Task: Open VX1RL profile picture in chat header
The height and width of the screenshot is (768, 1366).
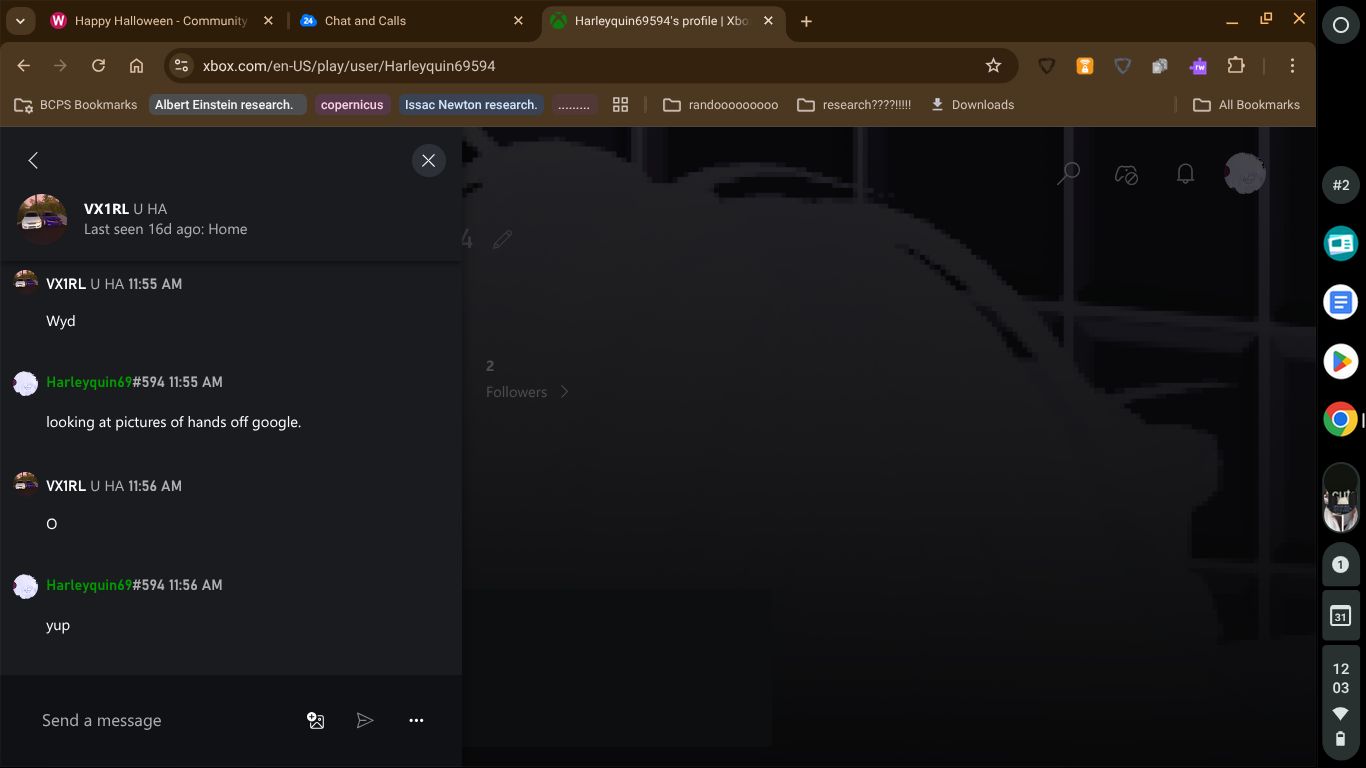Action: pos(42,219)
